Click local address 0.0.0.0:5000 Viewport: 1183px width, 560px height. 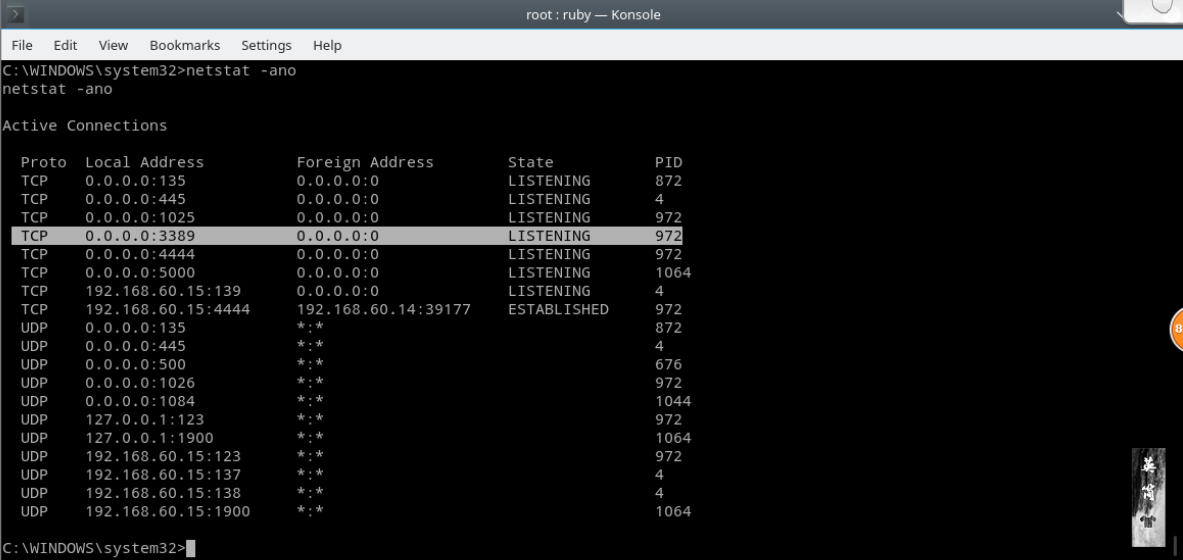coord(140,272)
